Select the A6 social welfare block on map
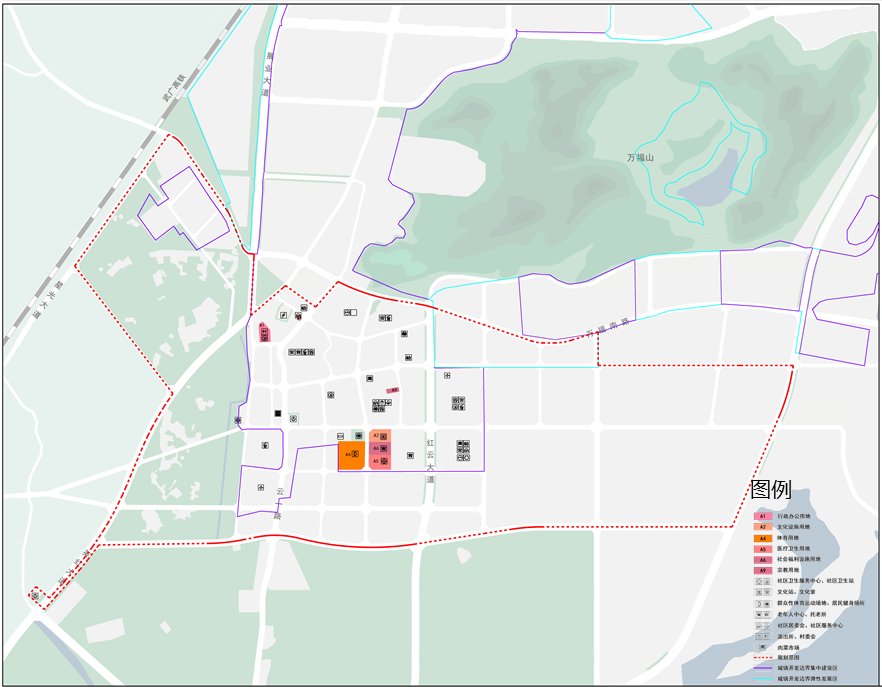The width and height of the screenshot is (882, 687). click(380, 448)
